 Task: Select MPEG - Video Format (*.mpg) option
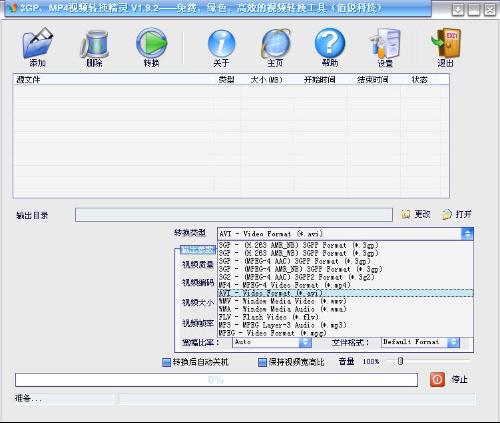point(345,333)
